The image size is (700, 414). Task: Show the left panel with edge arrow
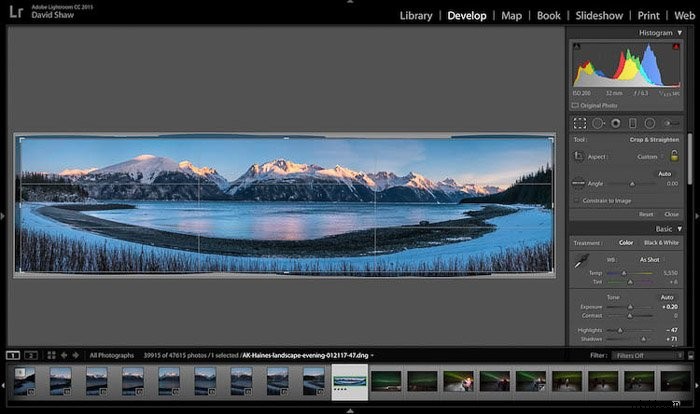click(3, 216)
